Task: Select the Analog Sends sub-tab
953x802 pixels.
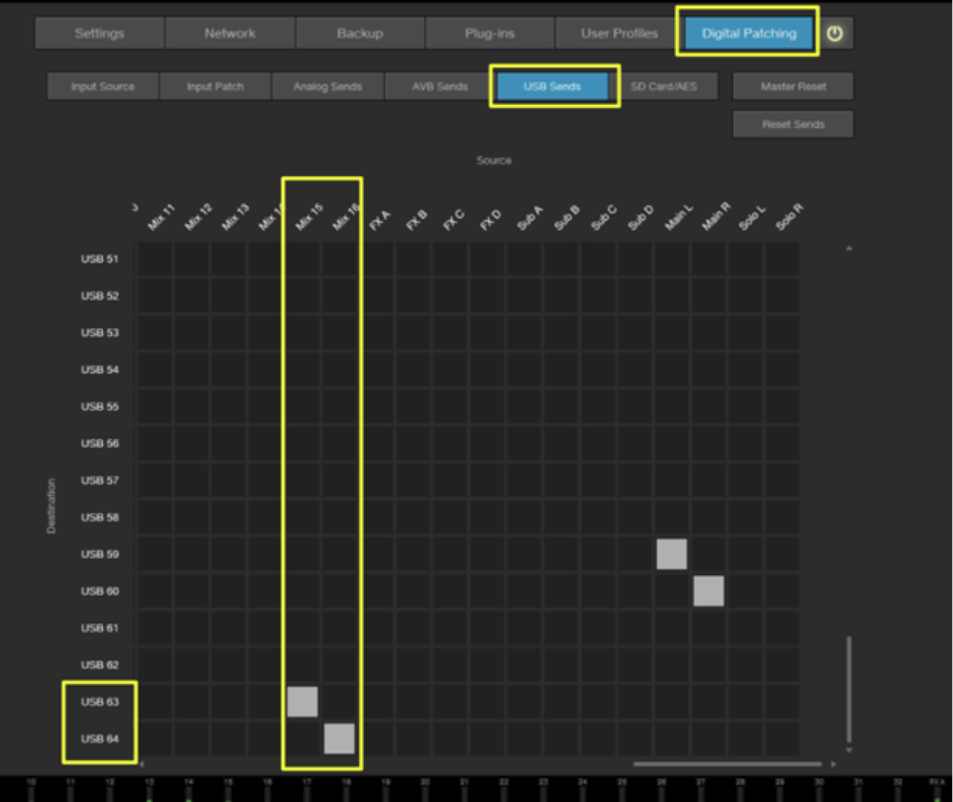Action: pyautogui.click(x=328, y=87)
